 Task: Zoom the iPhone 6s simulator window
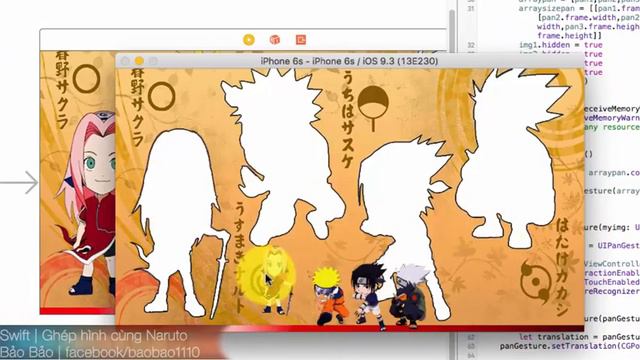[x=153, y=61]
